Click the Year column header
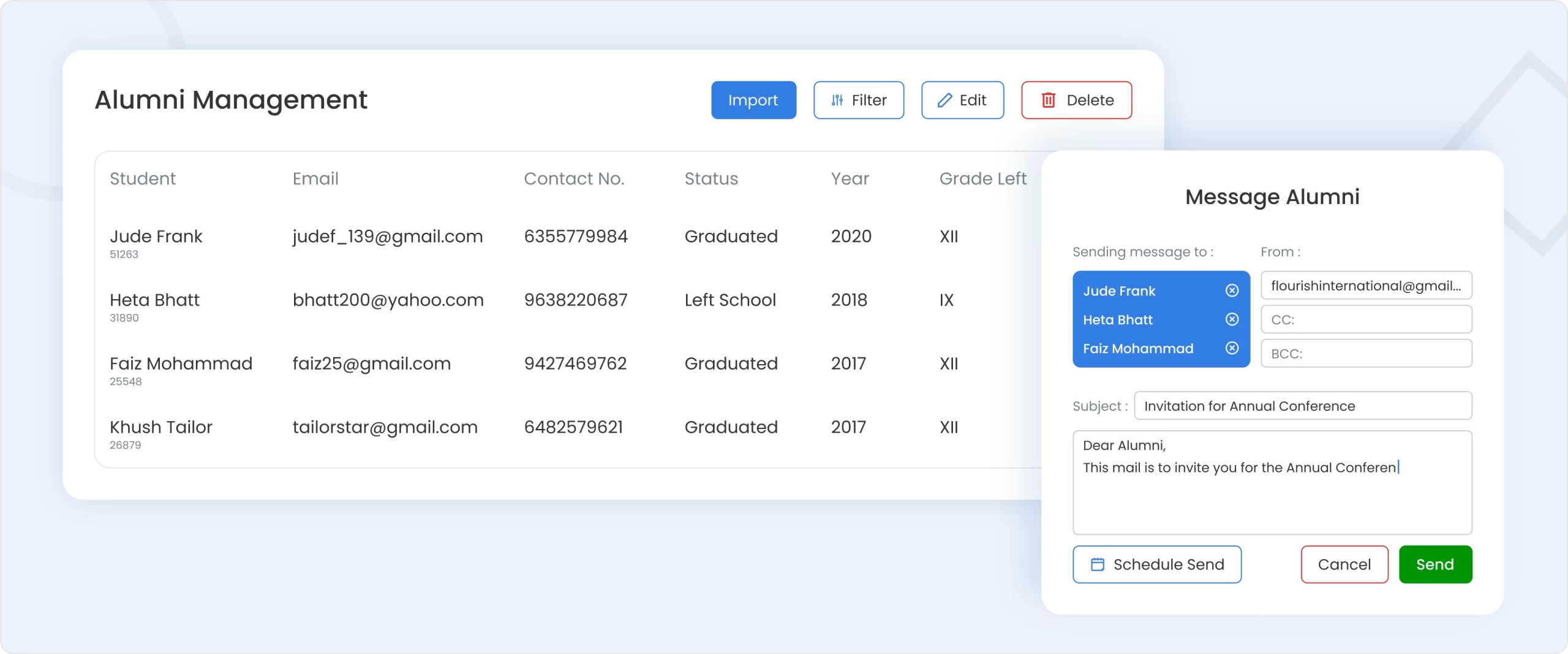The image size is (1568, 654). tap(850, 178)
